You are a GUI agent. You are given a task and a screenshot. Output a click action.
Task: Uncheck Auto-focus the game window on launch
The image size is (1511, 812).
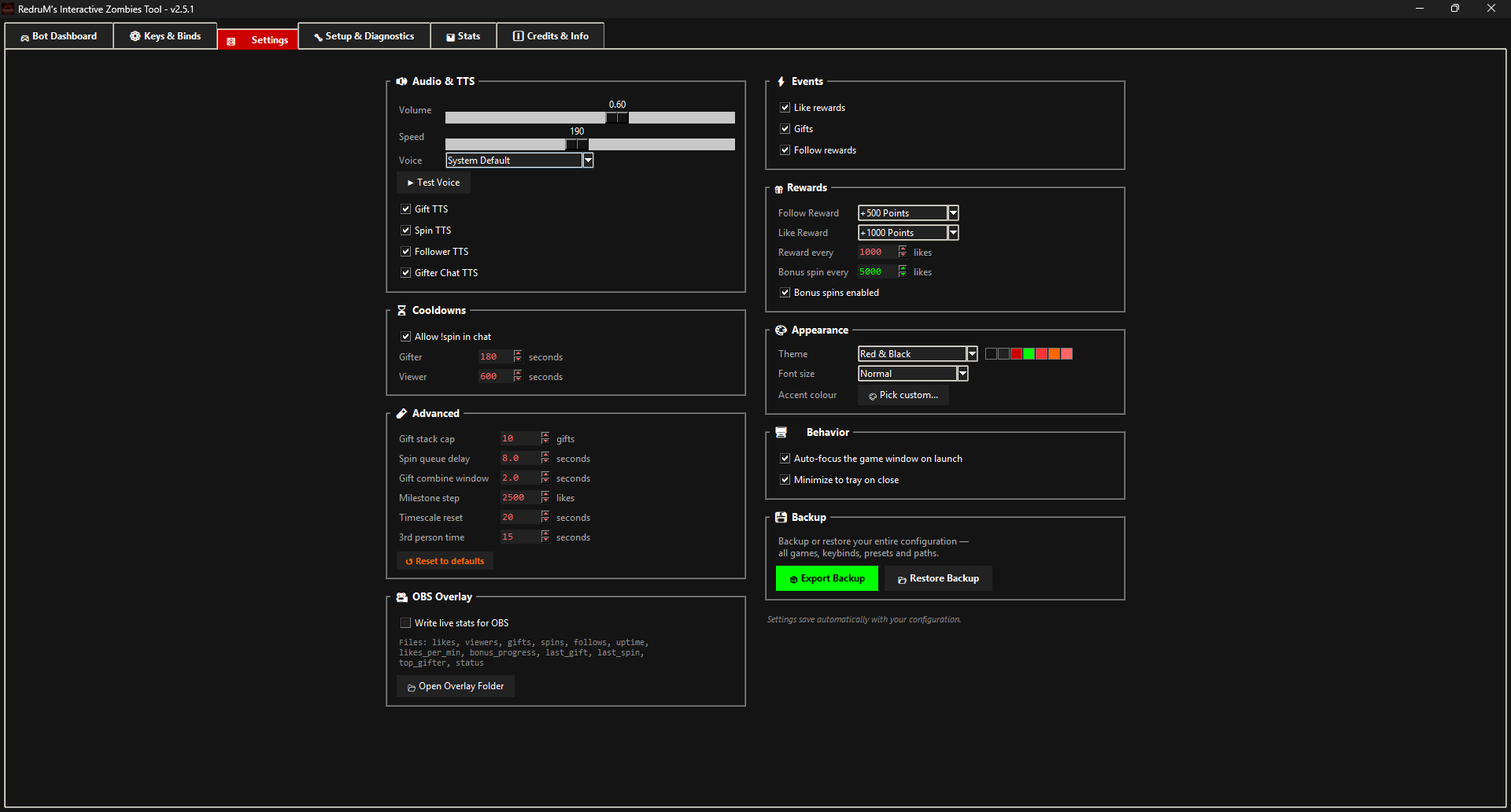click(785, 459)
